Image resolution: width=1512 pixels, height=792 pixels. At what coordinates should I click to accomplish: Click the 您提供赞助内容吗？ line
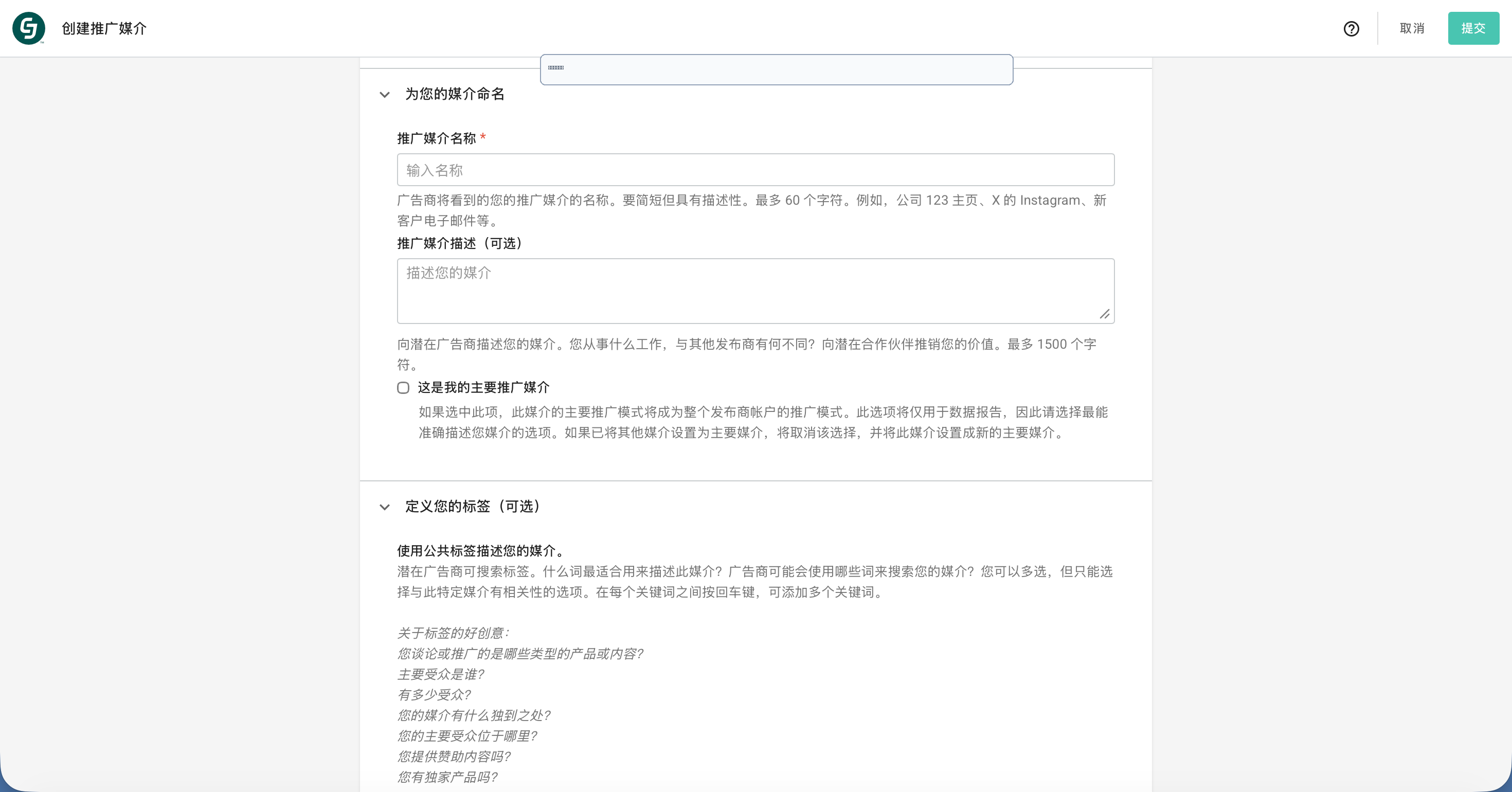(454, 756)
